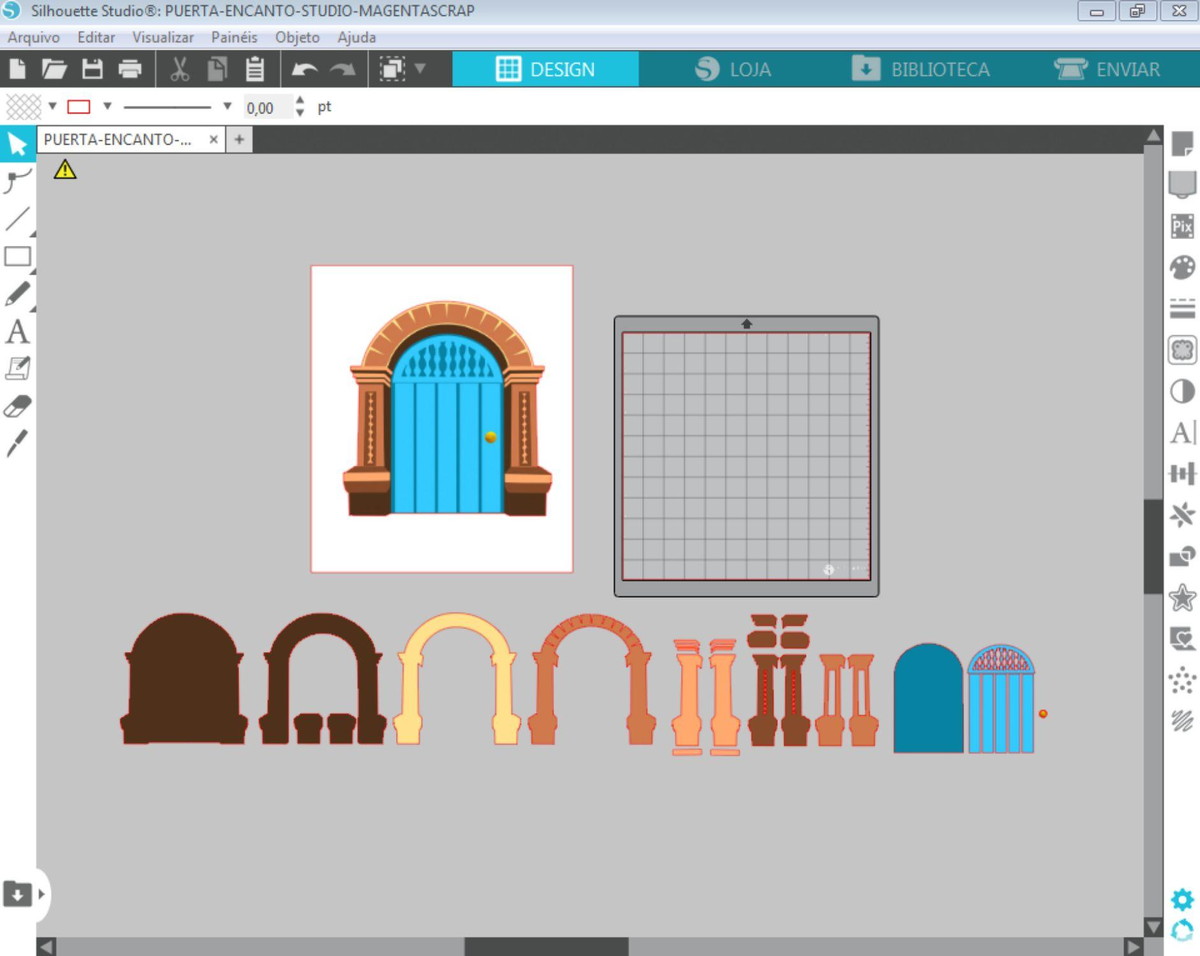Open the Painéis menu
This screenshot has width=1200, height=956.
pyautogui.click(x=234, y=37)
